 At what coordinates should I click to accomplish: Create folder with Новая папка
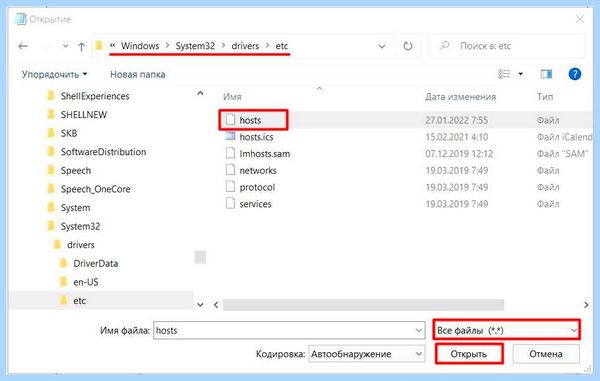pyautogui.click(x=138, y=74)
